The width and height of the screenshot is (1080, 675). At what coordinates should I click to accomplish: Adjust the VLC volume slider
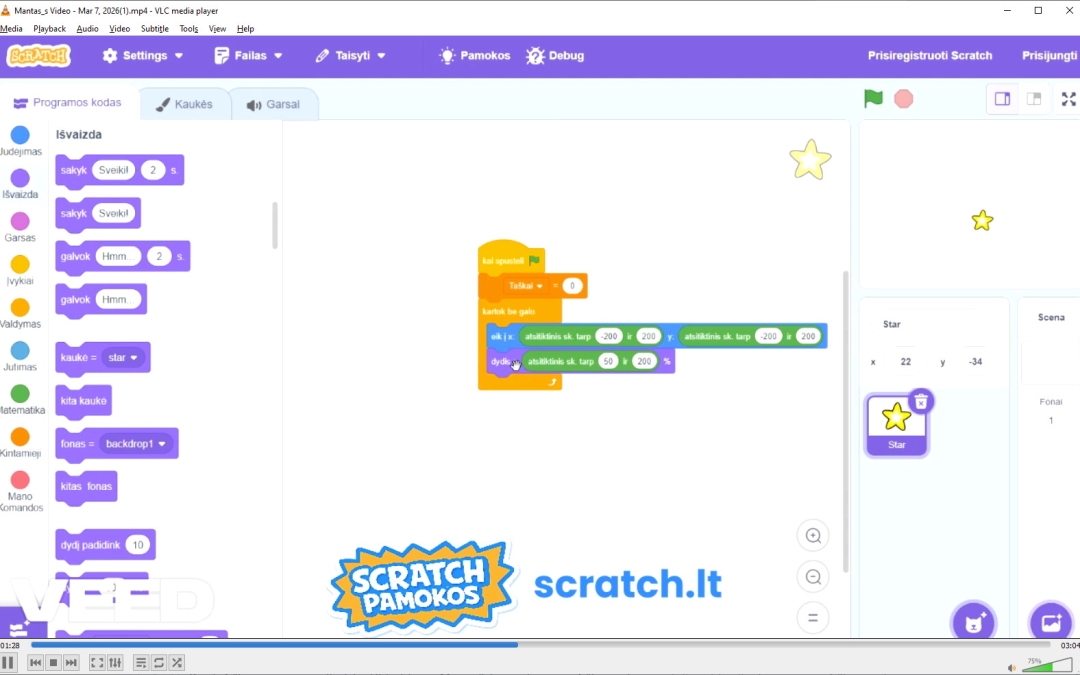[1047, 666]
